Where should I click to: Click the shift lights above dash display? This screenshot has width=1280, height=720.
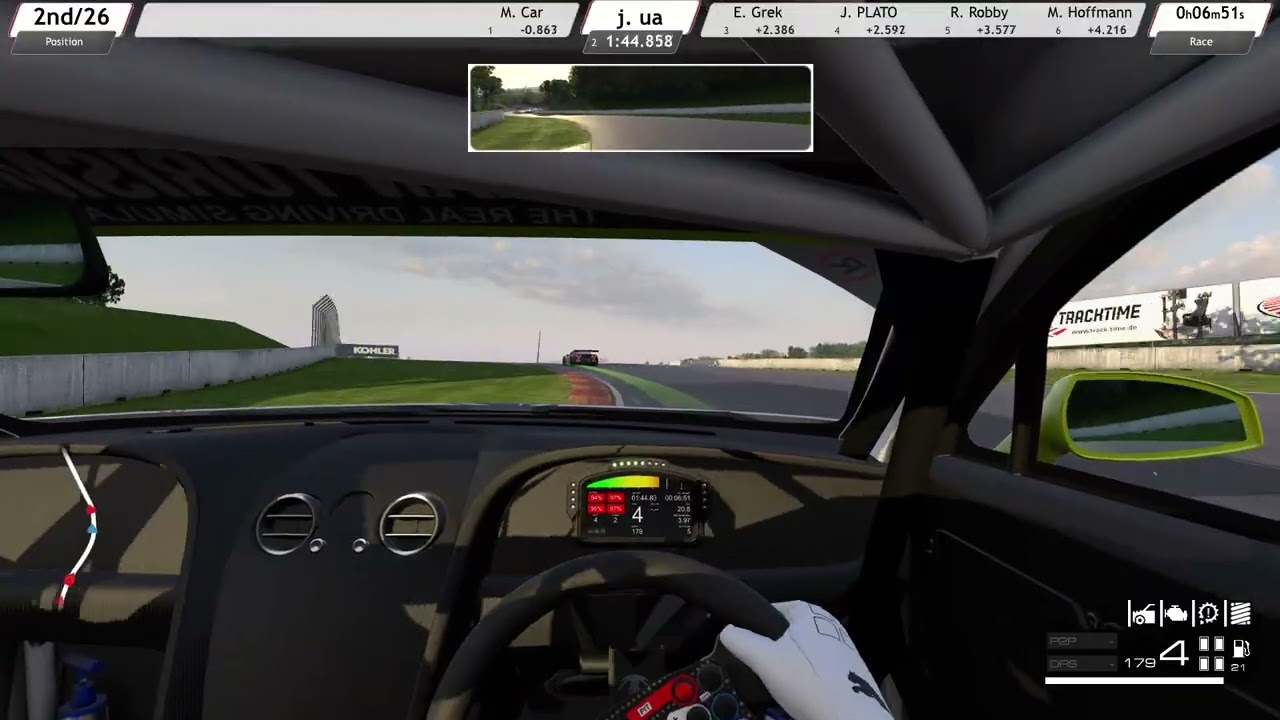(638, 464)
